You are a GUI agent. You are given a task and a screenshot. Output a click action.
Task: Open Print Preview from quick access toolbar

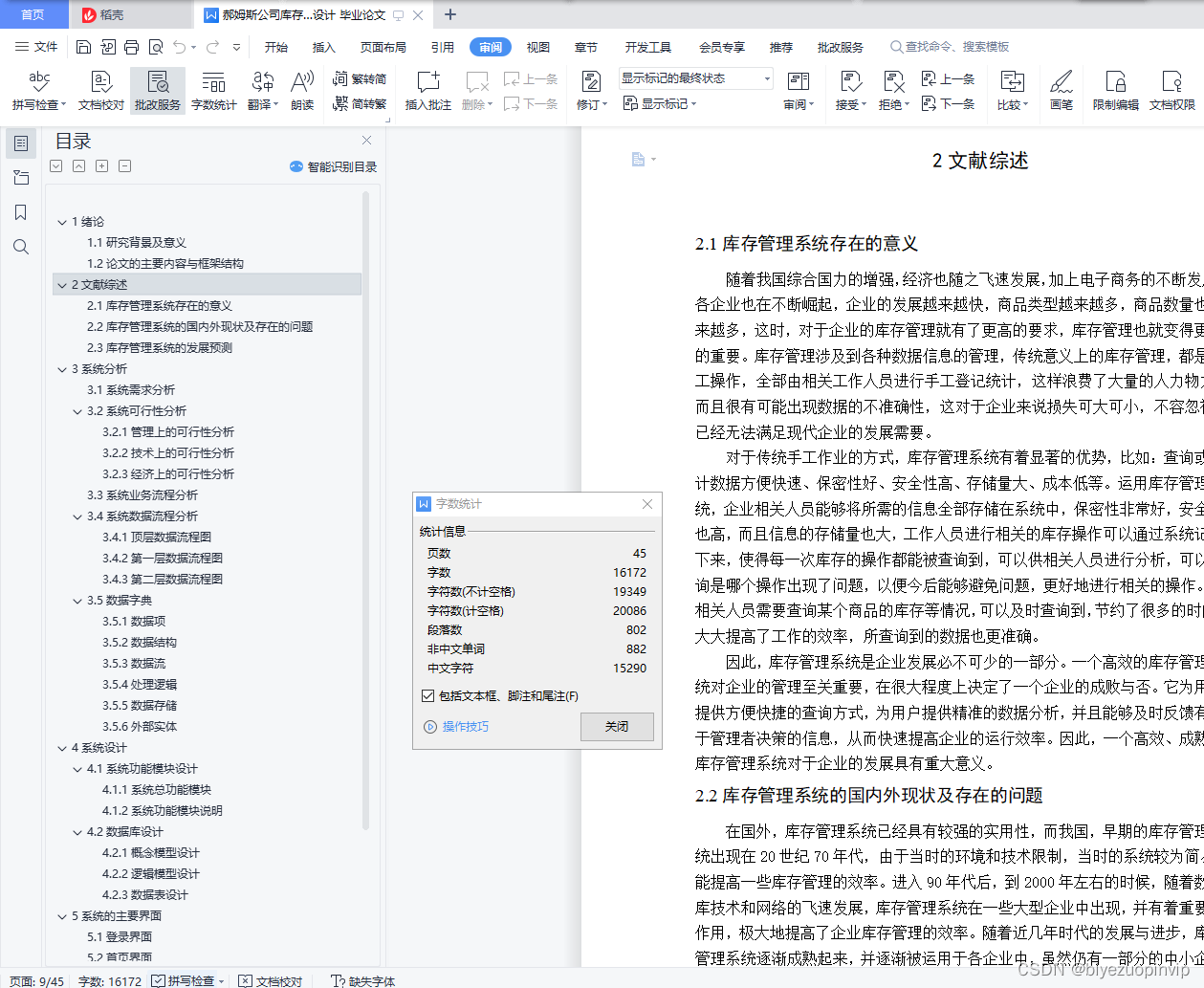click(156, 47)
